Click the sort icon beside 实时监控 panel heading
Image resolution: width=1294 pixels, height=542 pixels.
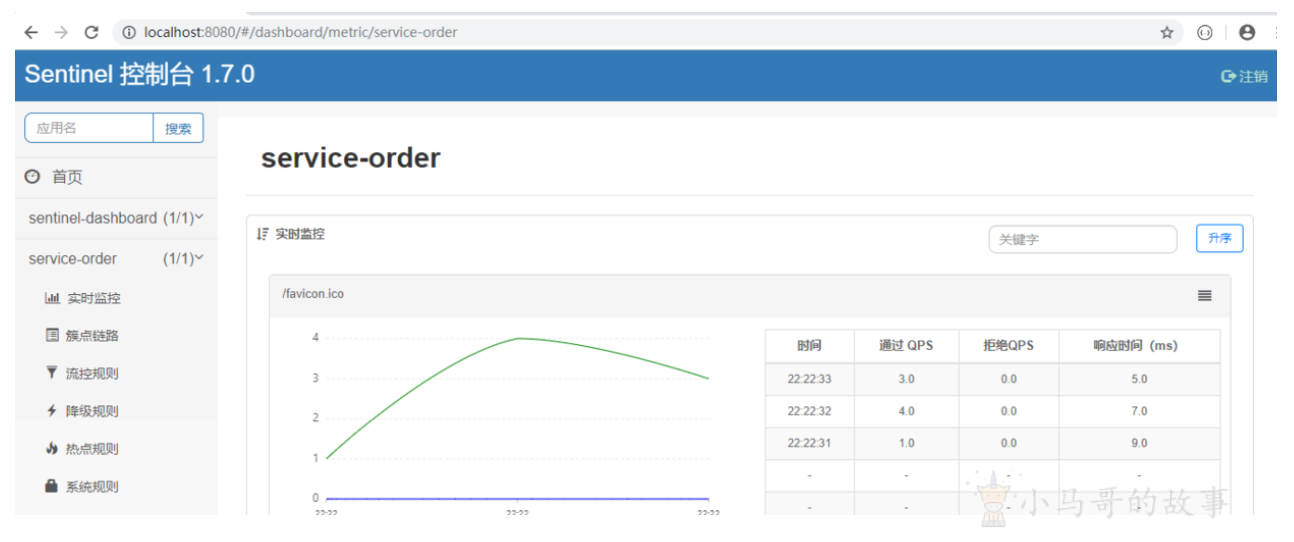coord(263,234)
